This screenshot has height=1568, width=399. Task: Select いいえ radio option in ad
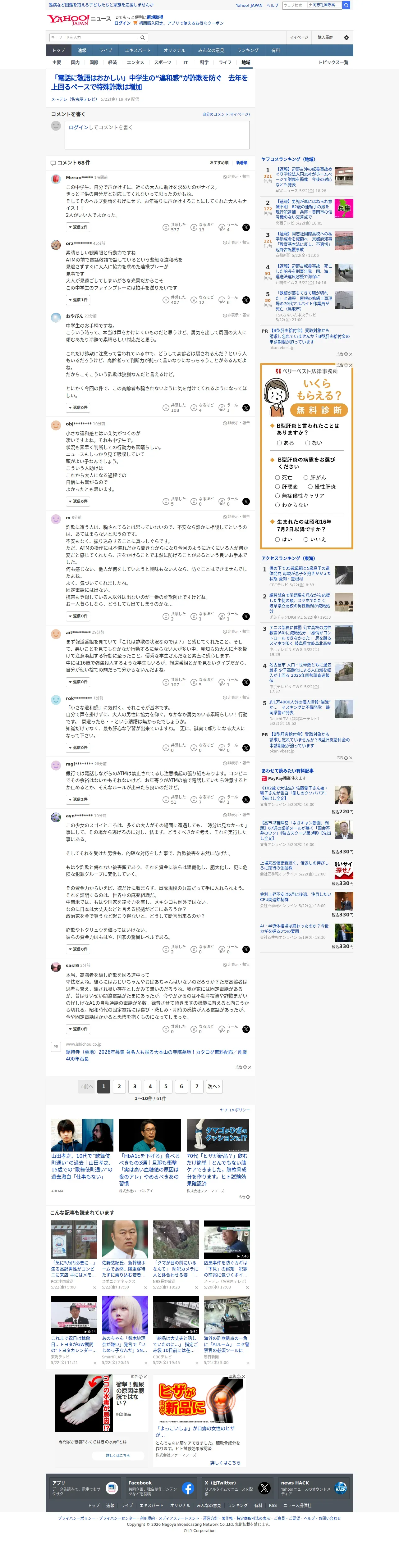coord(306,539)
